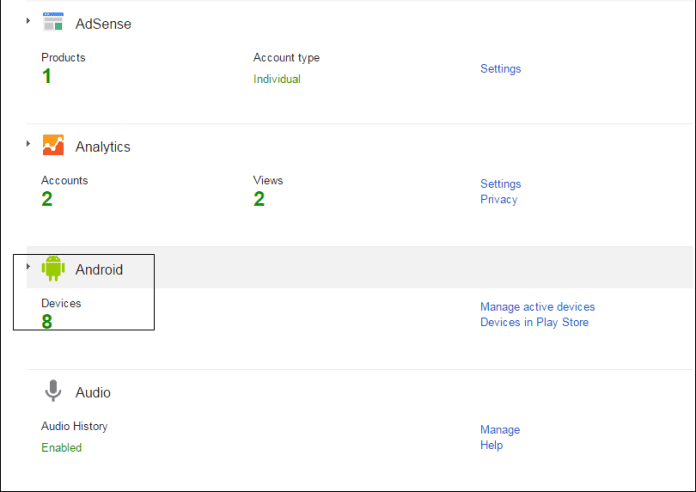Viewport: 696px width, 492px height.
Task: Click the Android Devices count 8
Action: (47, 321)
